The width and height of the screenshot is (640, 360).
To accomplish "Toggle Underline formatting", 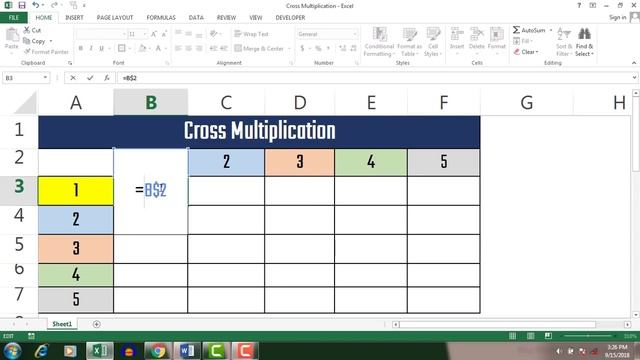I will (x=101, y=48).
